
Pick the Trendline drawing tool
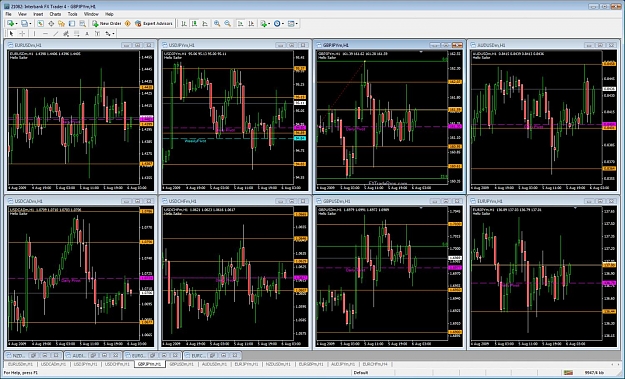[x=55, y=33]
